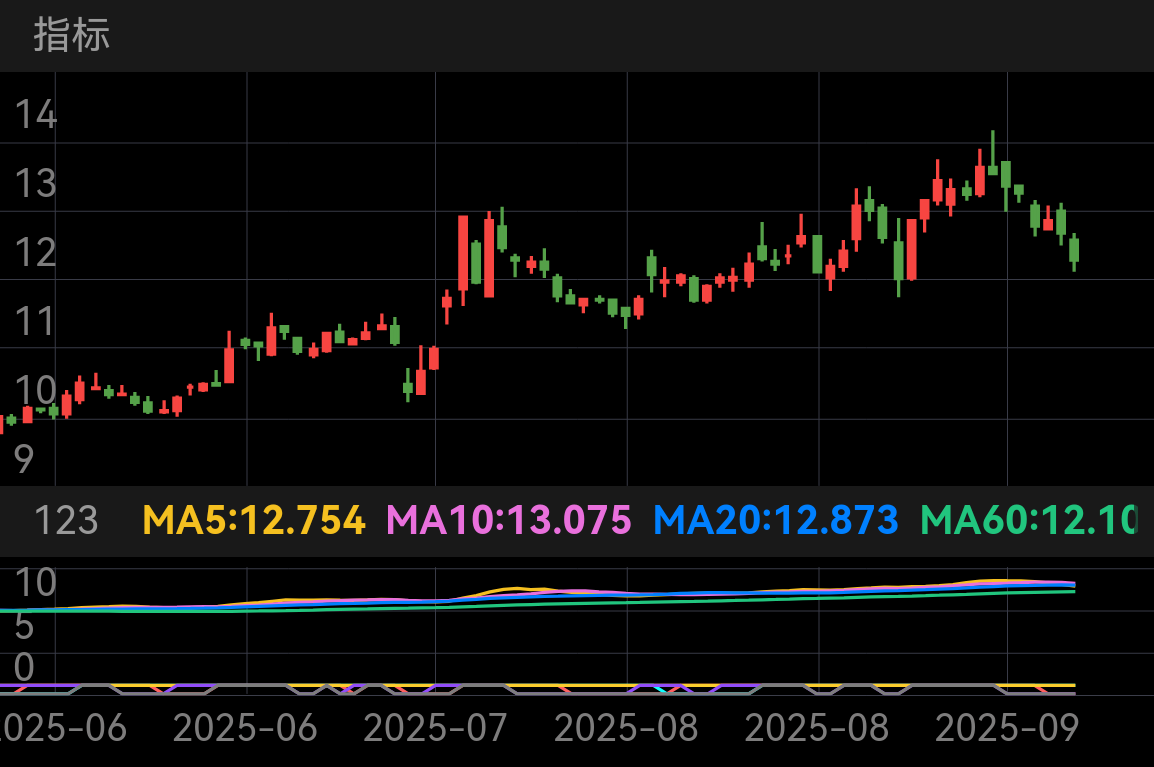This screenshot has width=1154, height=767.
Task: Click the 12 price axis label
Action: pyautogui.click(x=35, y=252)
